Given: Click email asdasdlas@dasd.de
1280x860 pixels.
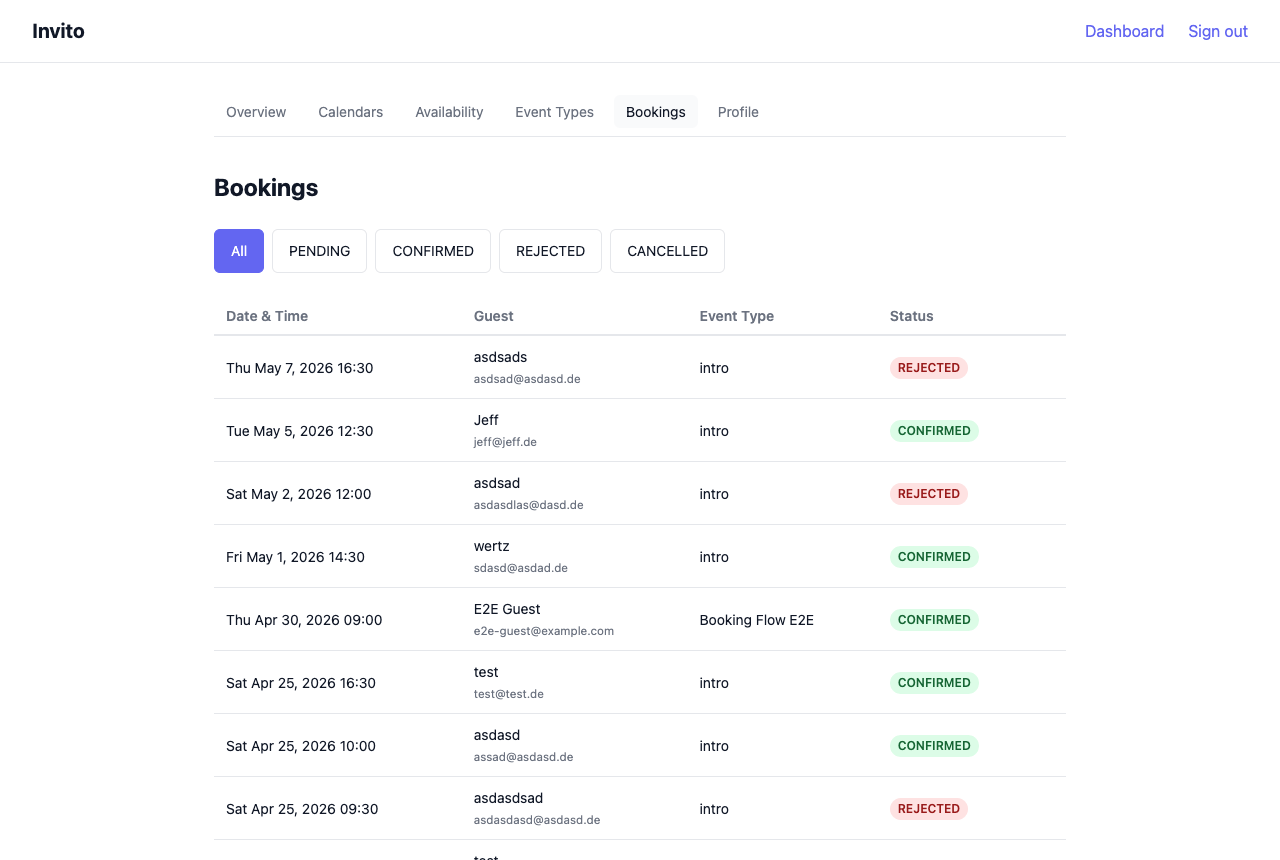Looking at the screenshot, I should pyautogui.click(x=529, y=505).
